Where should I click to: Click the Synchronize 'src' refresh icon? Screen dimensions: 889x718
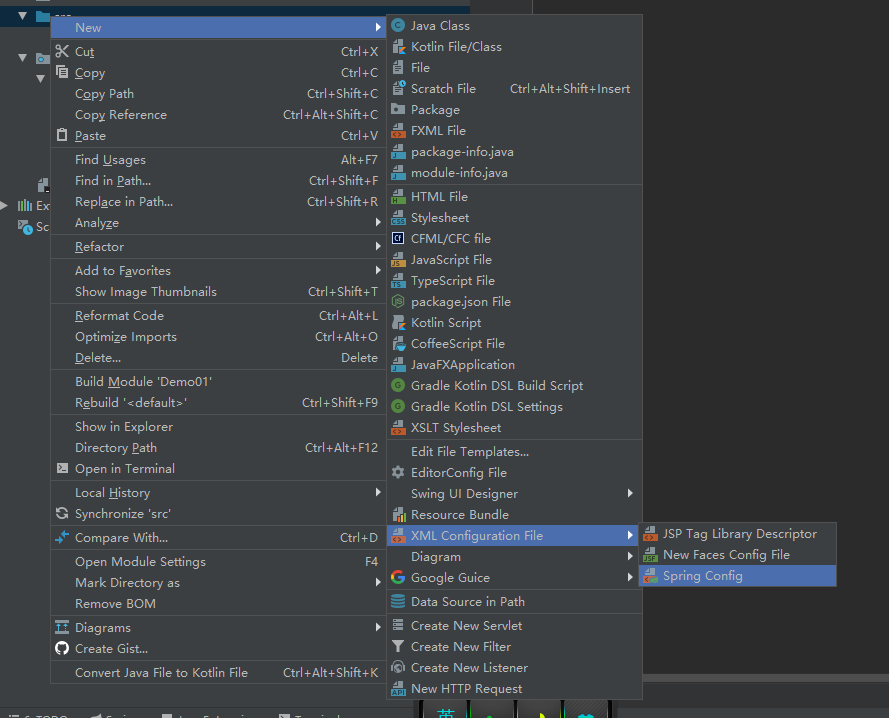point(62,513)
